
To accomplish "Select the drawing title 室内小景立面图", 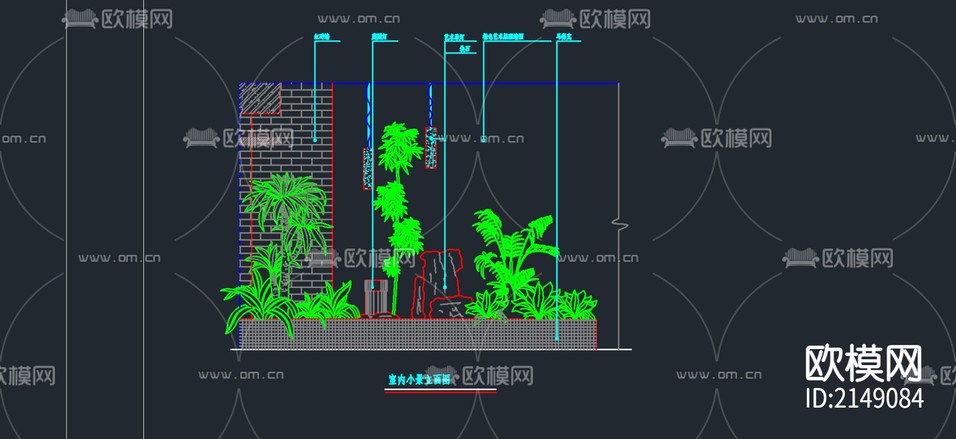I will pyautogui.click(x=419, y=380).
